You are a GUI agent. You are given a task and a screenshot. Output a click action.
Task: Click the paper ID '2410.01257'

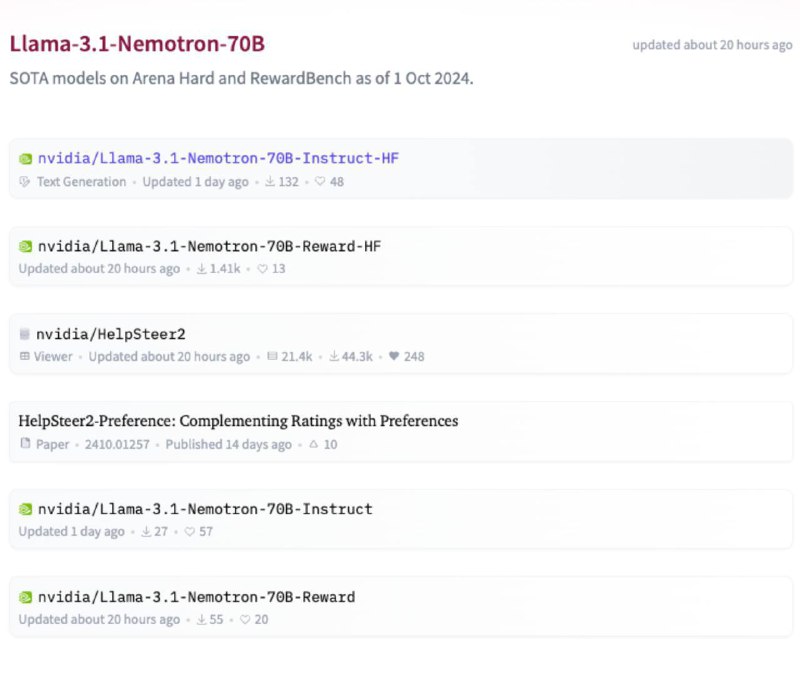click(x=117, y=444)
